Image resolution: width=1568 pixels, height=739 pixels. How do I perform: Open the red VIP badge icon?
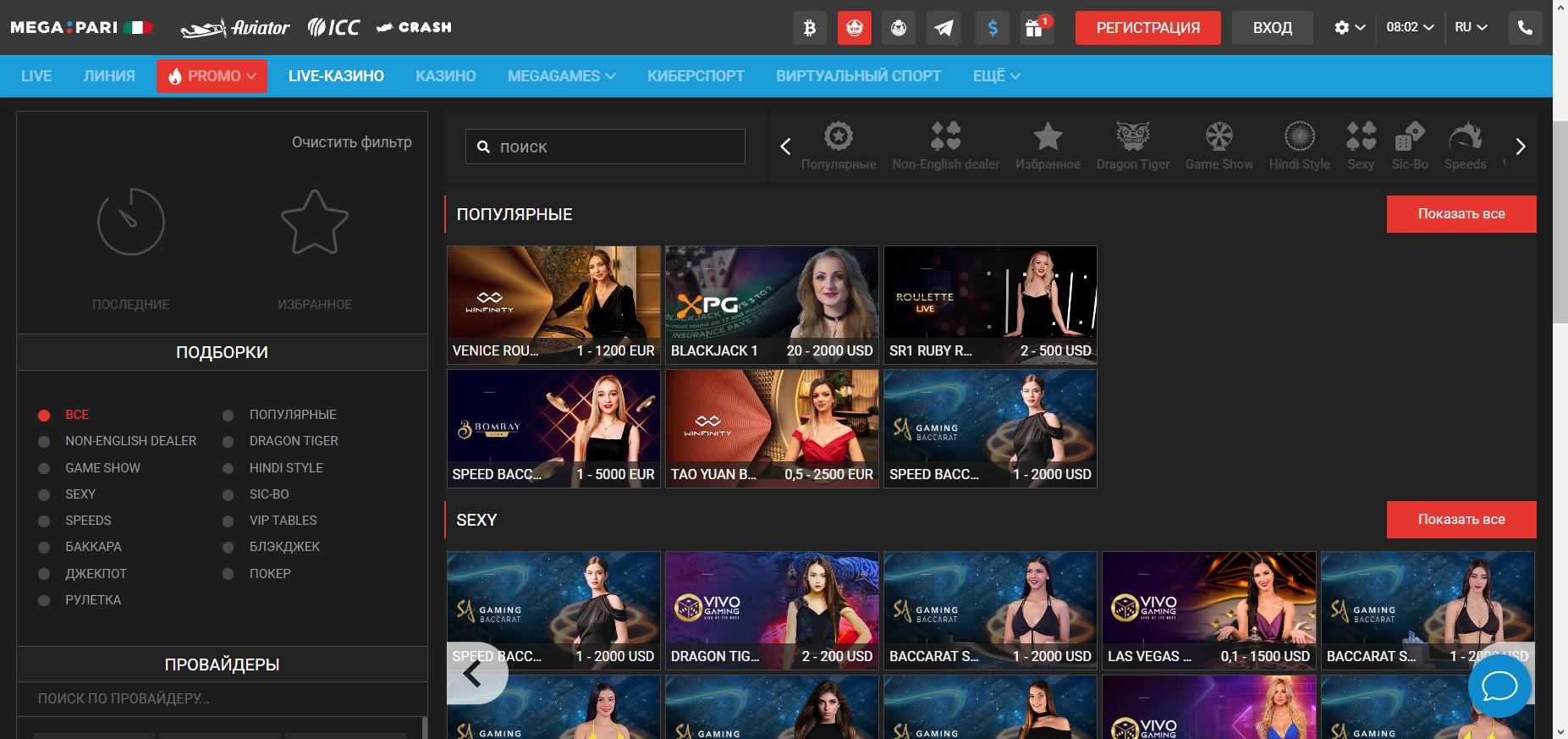(855, 28)
